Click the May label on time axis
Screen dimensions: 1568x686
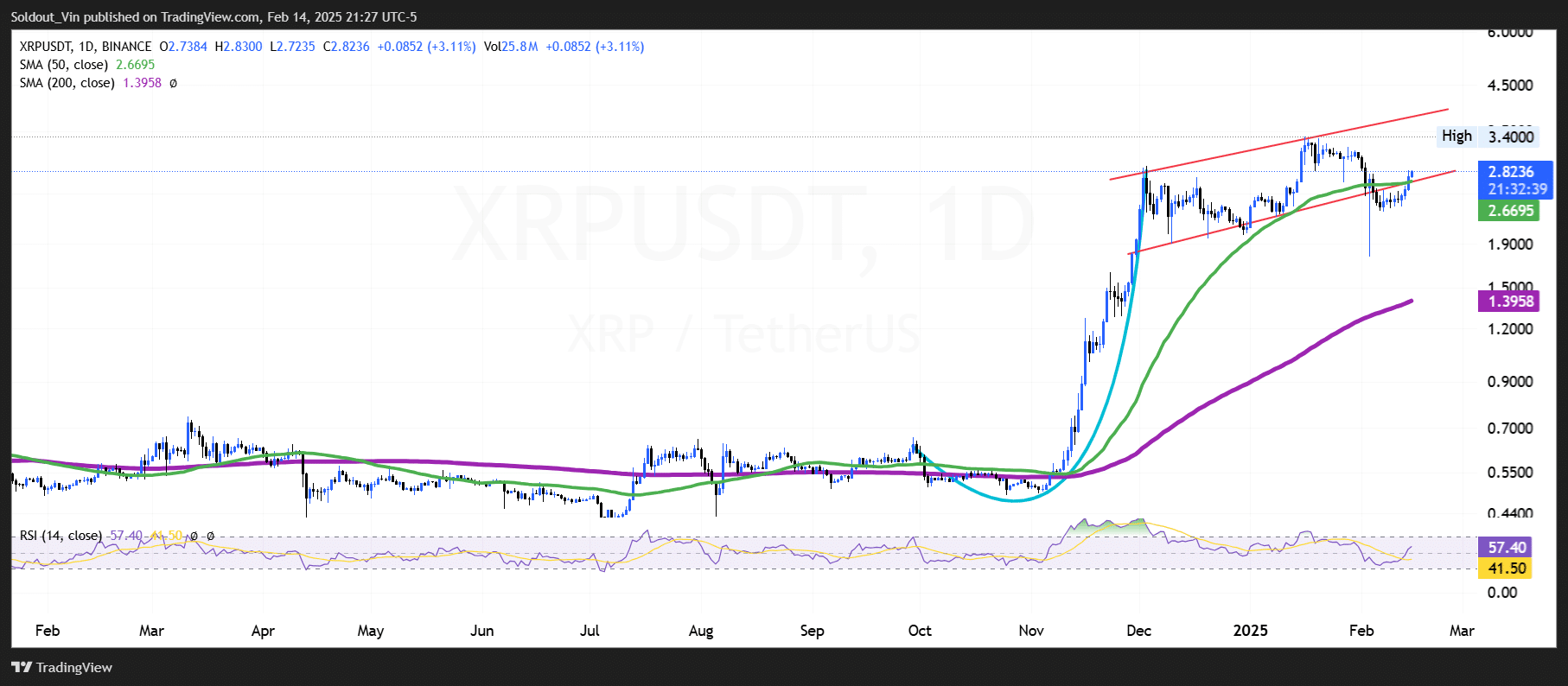pos(371,631)
